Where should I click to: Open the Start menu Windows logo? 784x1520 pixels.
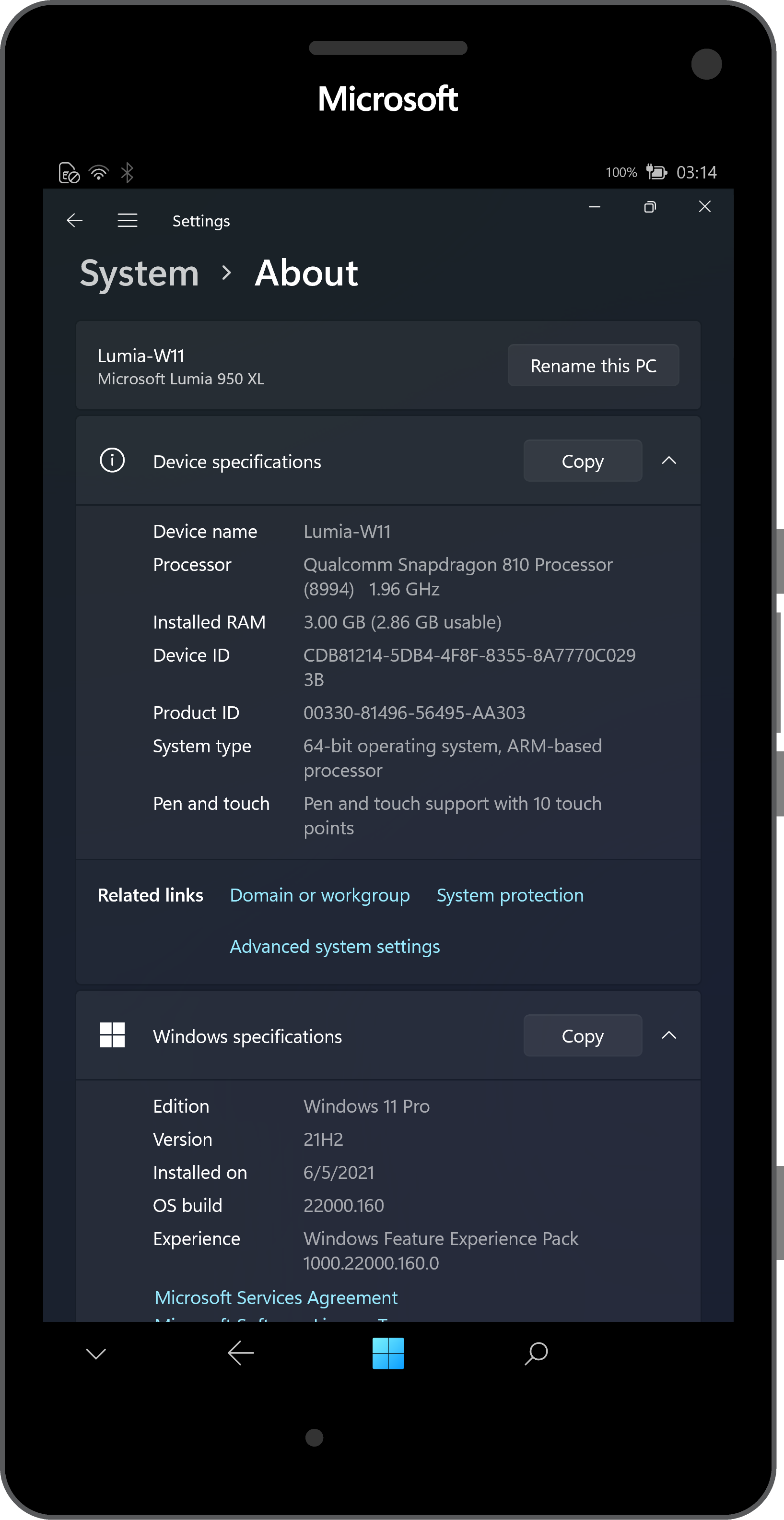pyautogui.click(x=388, y=1353)
